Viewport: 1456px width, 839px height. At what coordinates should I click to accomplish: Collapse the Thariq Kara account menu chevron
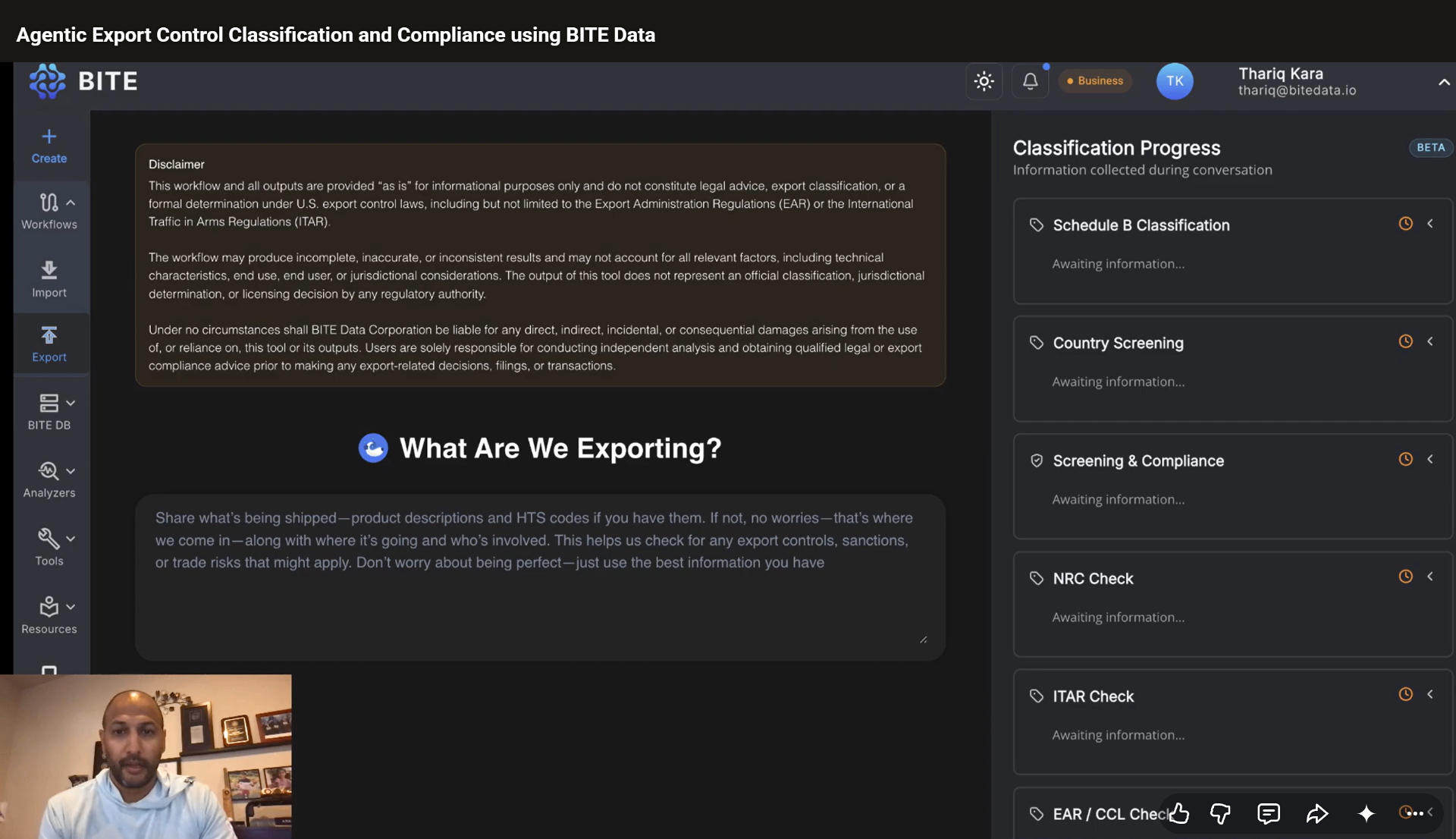(1444, 82)
